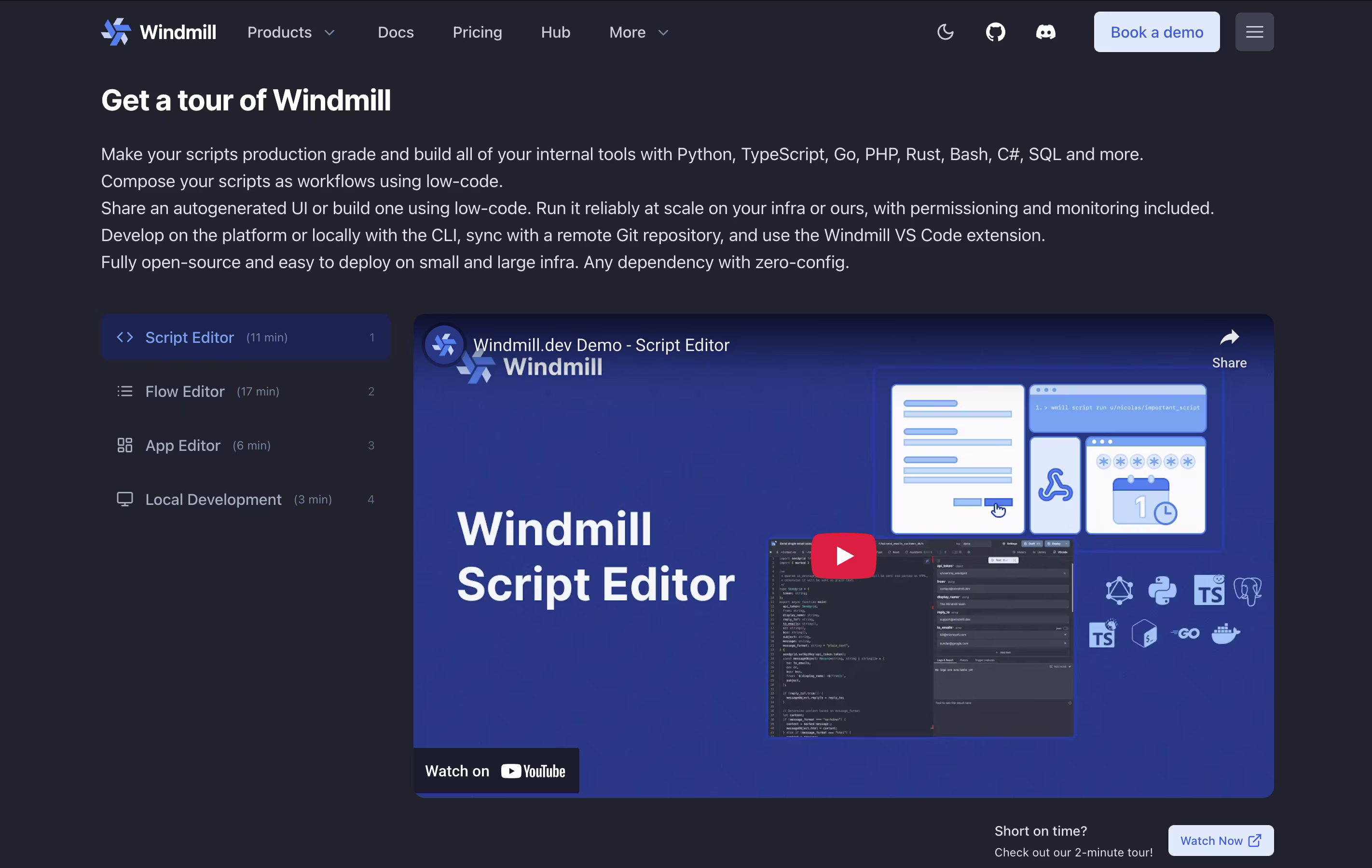Click Watch on YouTube link

pos(496,771)
